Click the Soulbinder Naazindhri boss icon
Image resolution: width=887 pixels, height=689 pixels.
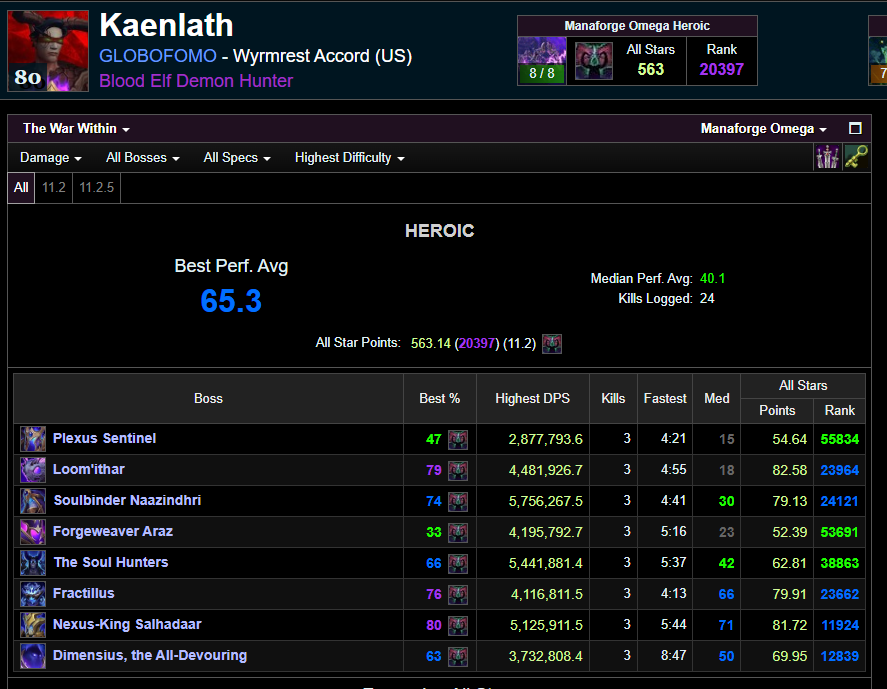tap(33, 501)
